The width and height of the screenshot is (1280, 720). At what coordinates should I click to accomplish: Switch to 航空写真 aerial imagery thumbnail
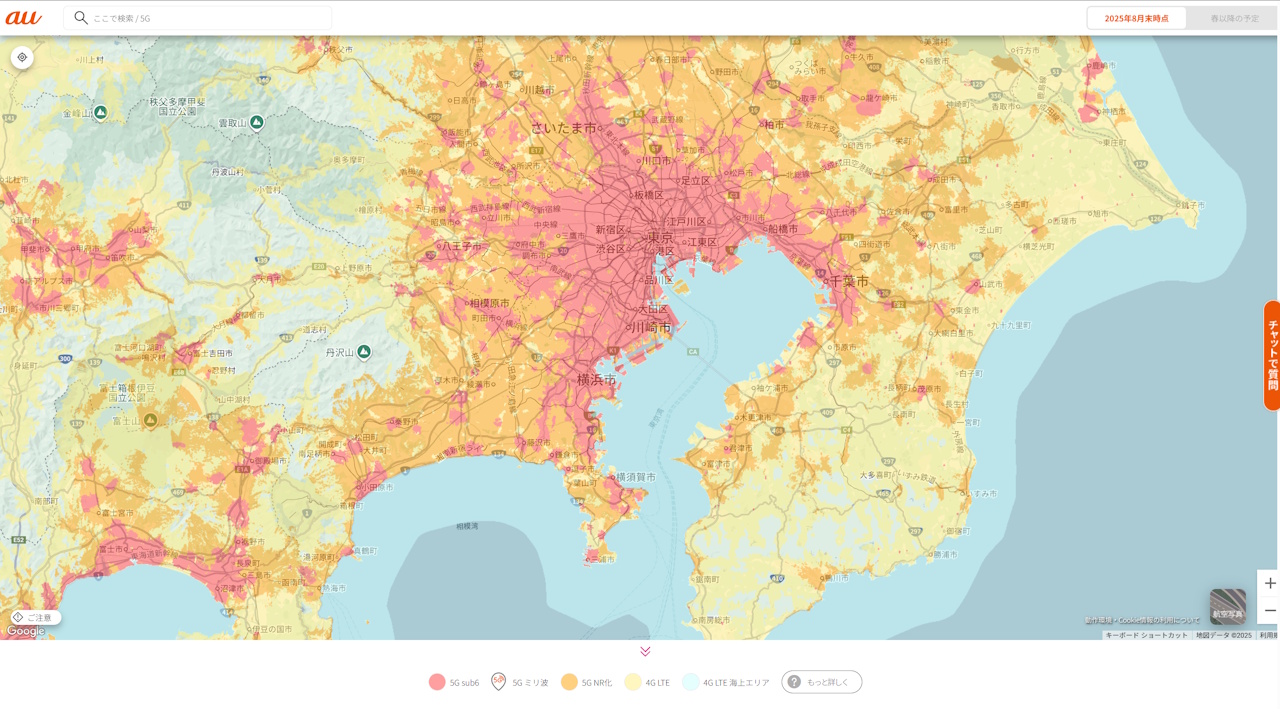point(1227,606)
